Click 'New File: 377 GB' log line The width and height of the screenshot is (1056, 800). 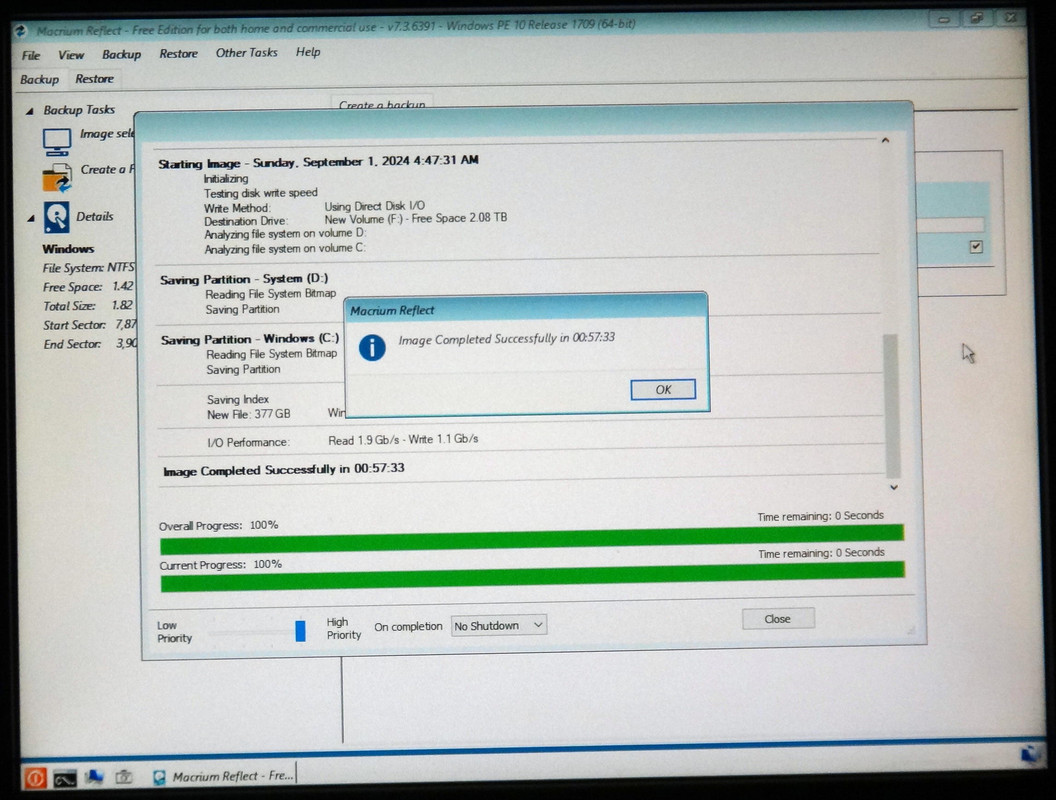[249, 414]
